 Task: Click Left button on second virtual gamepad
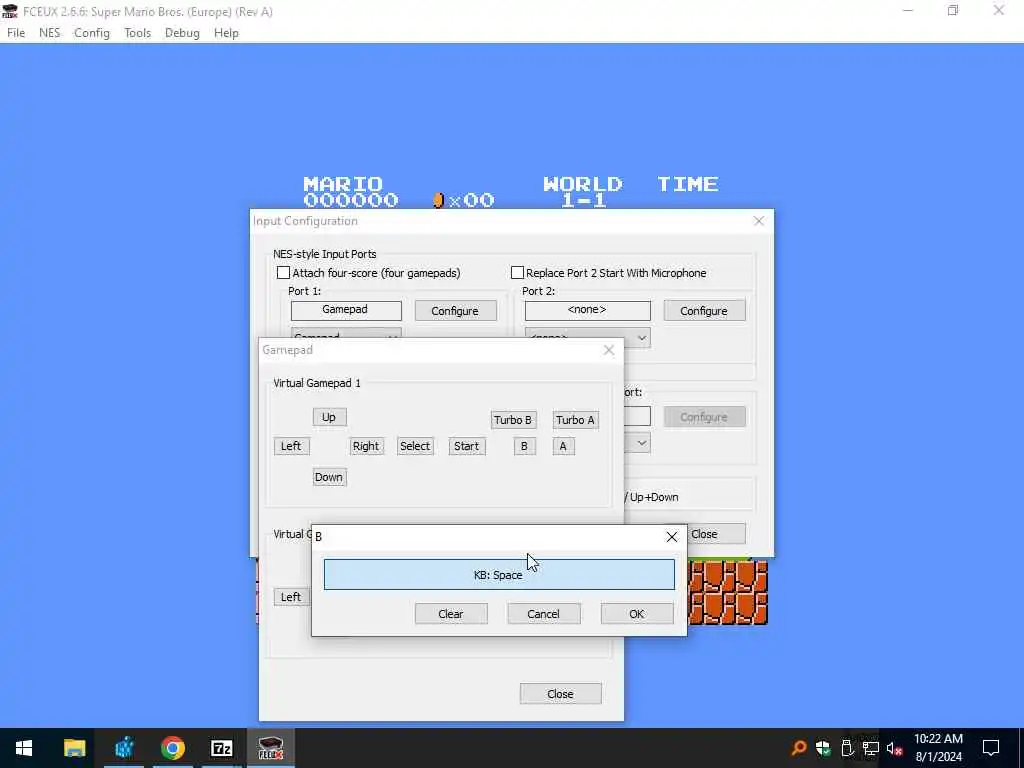pos(291,597)
